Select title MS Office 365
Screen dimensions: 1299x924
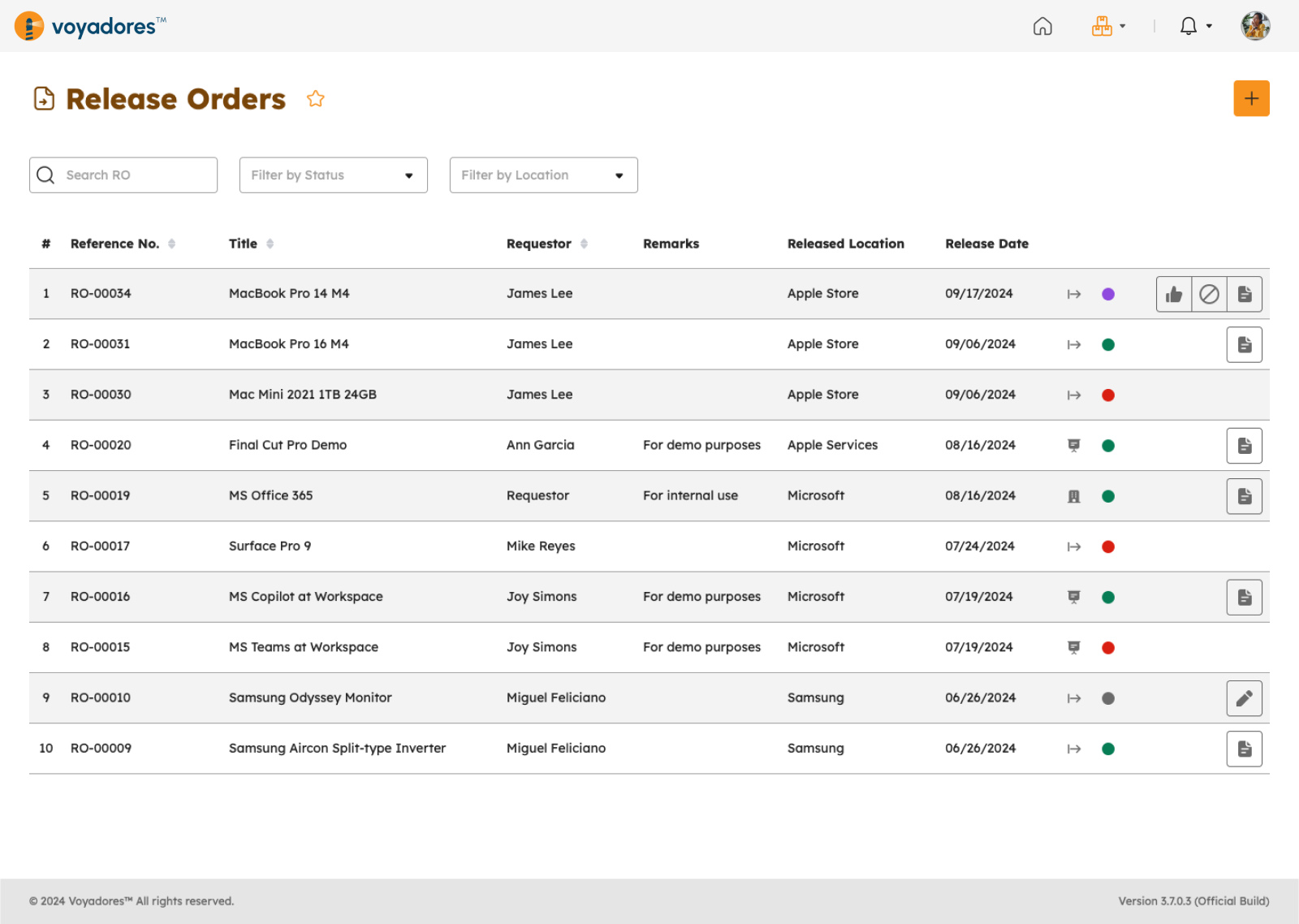(270, 495)
